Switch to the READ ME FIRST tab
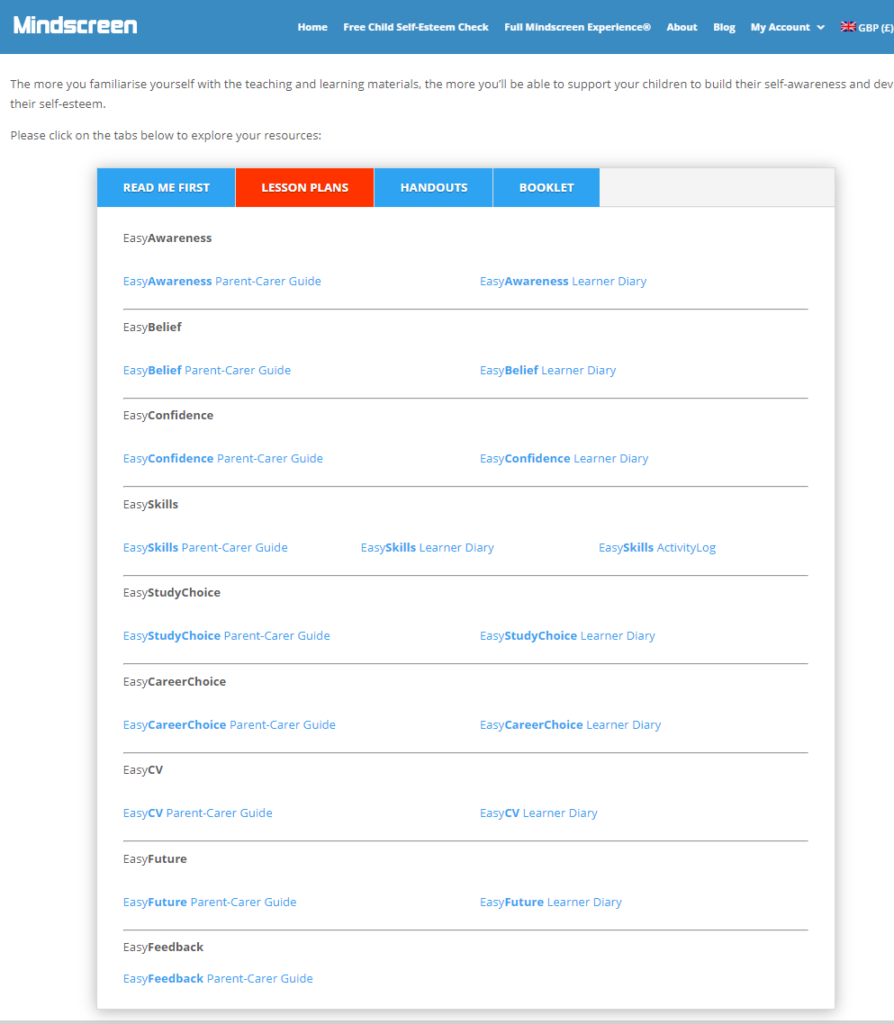The width and height of the screenshot is (894, 1024). (x=165, y=187)
